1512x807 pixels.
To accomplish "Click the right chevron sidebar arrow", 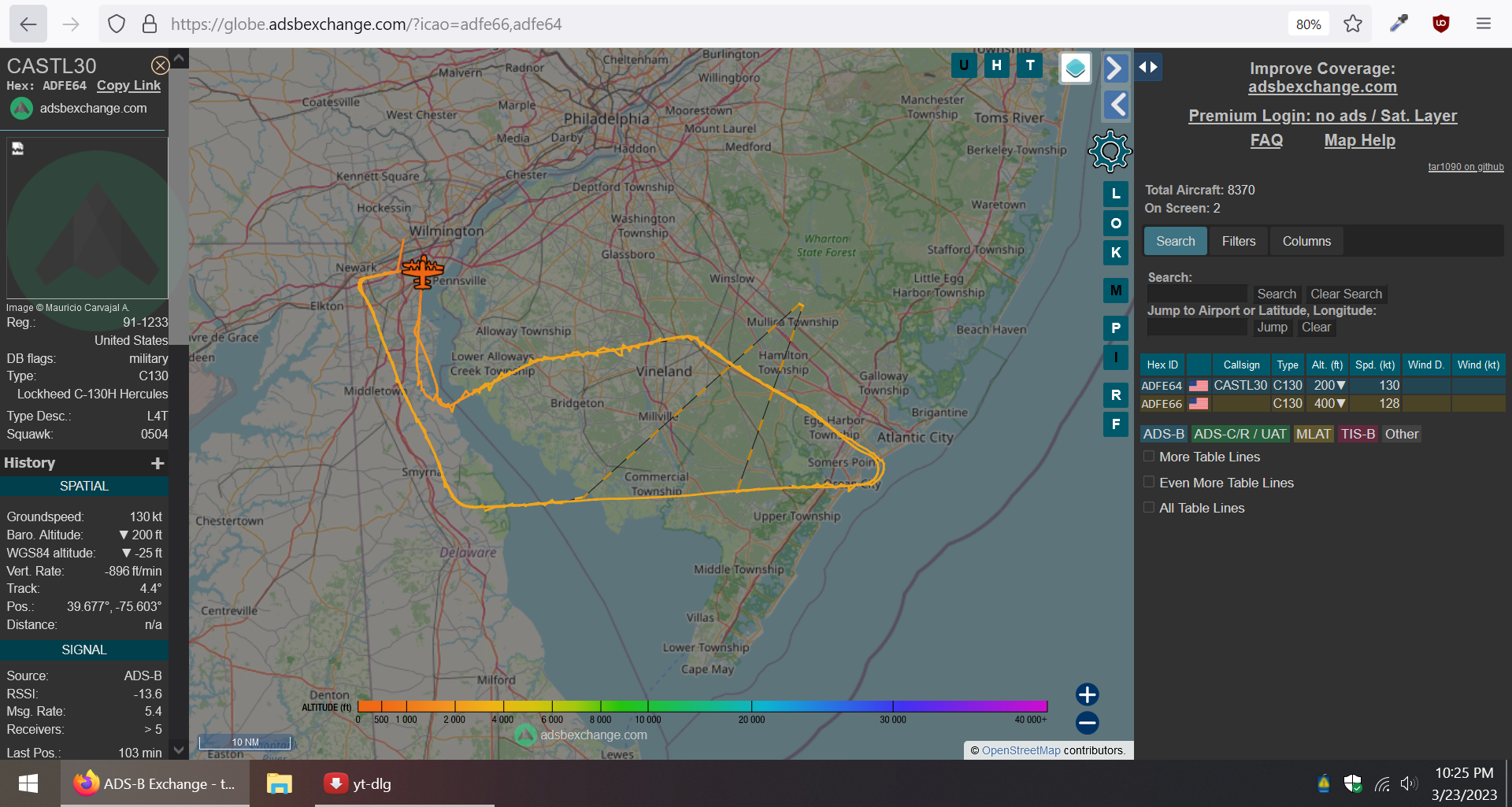I will pyautogui.click(x=1115, y=68).
